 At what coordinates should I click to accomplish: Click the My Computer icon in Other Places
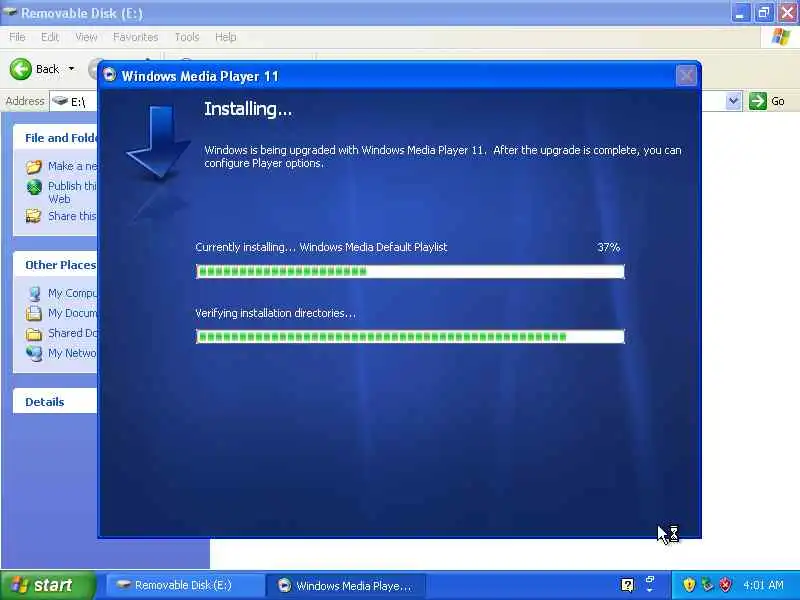[34, 293]
